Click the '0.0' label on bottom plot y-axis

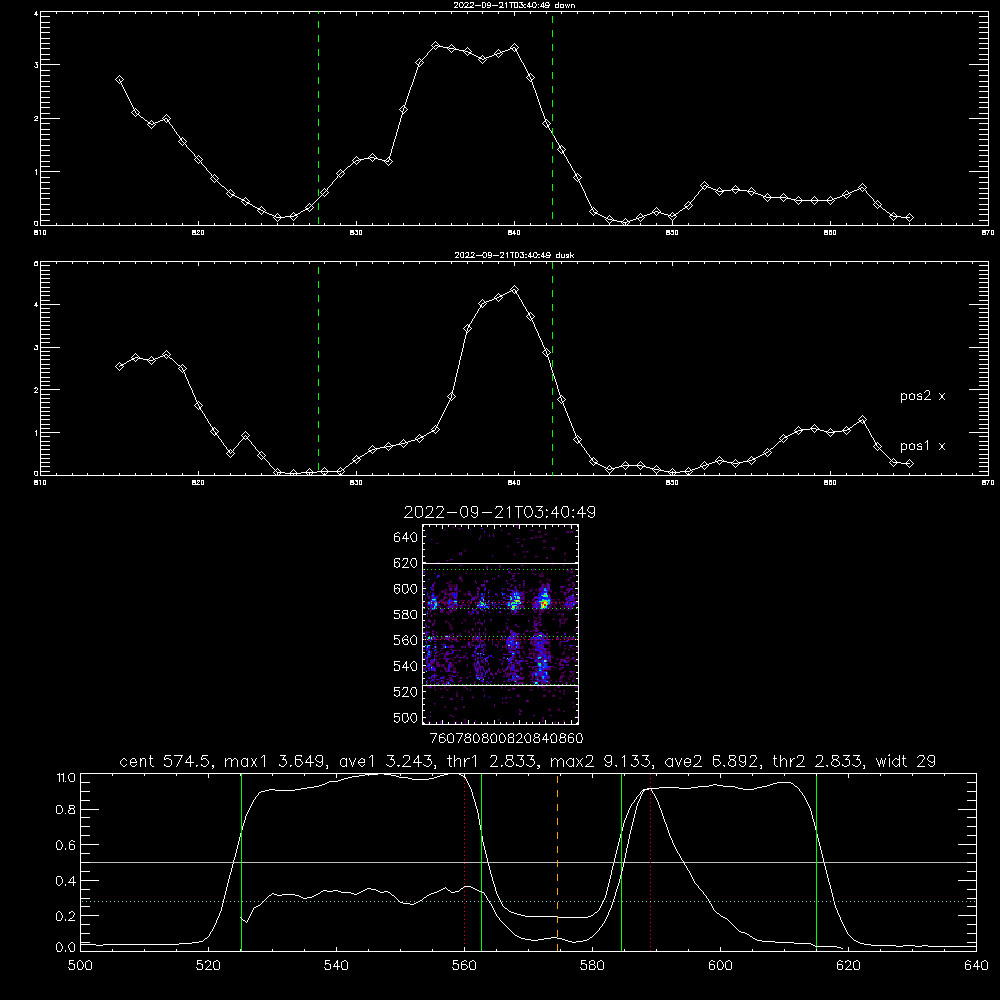coord(66,948)
